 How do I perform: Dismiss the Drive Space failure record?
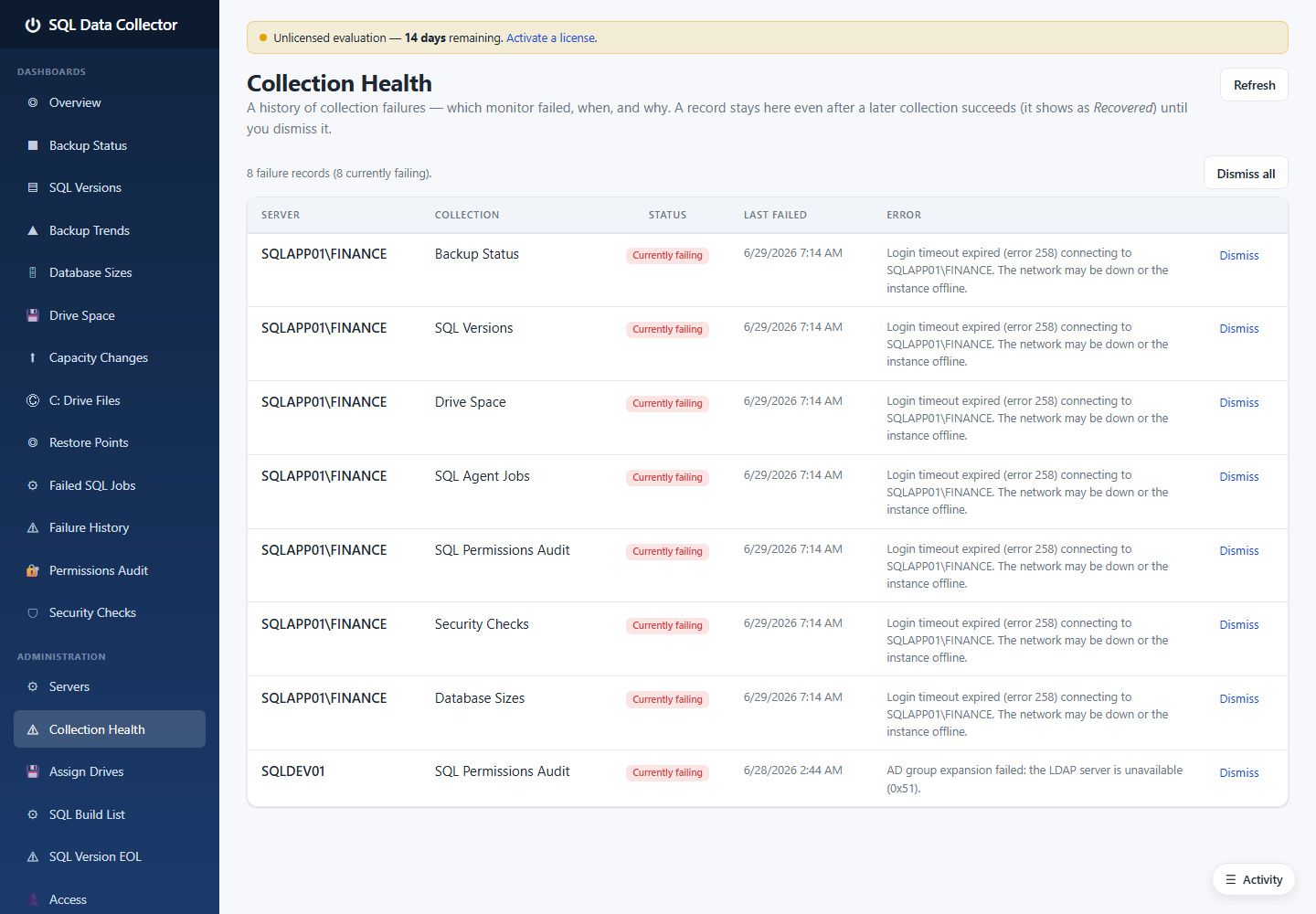pos(1239,402)
